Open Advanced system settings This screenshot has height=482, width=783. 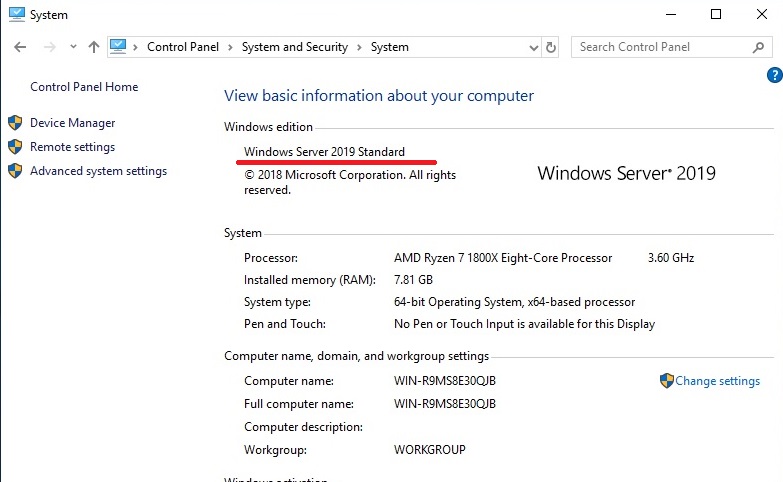pos(98,171)
